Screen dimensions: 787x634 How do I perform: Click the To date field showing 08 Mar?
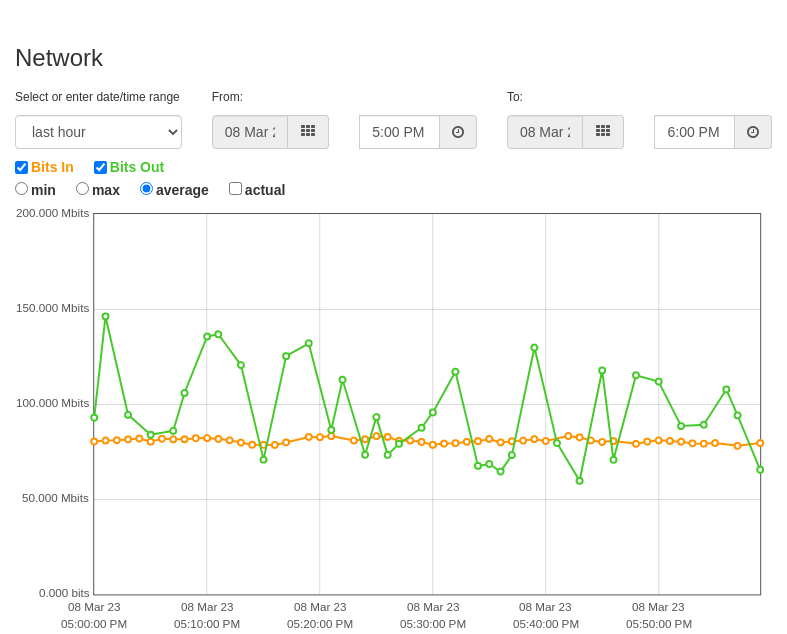point(545,132)
